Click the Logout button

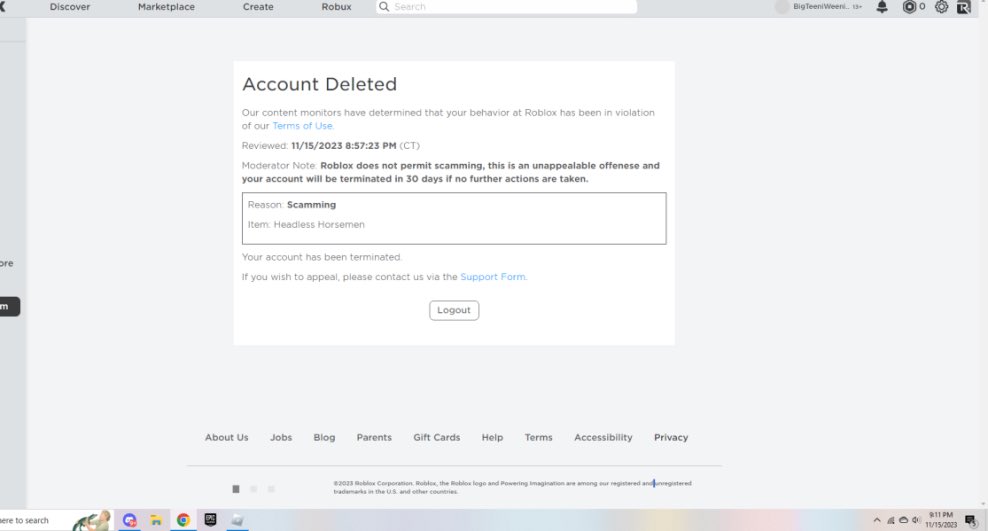point(454,310)
